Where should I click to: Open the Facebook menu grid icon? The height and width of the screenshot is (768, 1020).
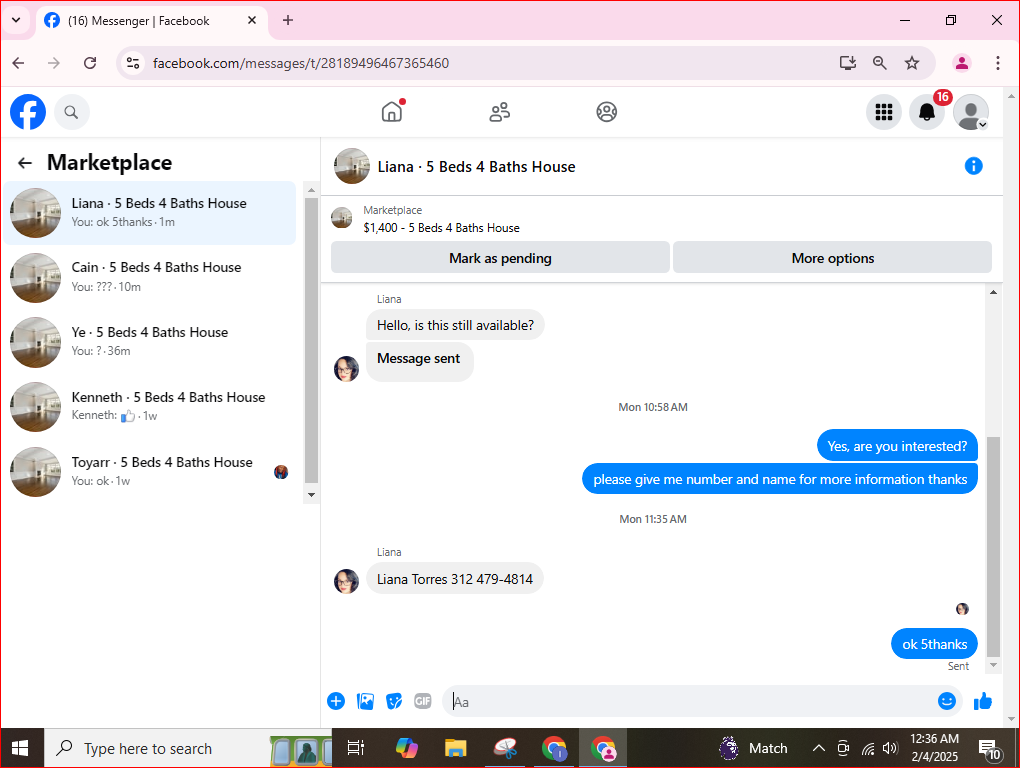pos(883,113)
